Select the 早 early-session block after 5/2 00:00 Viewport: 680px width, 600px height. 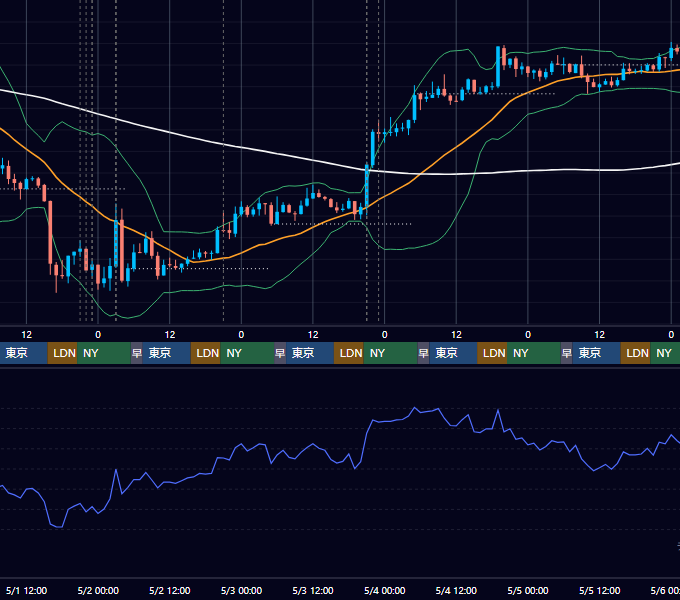tap(137, 353)
